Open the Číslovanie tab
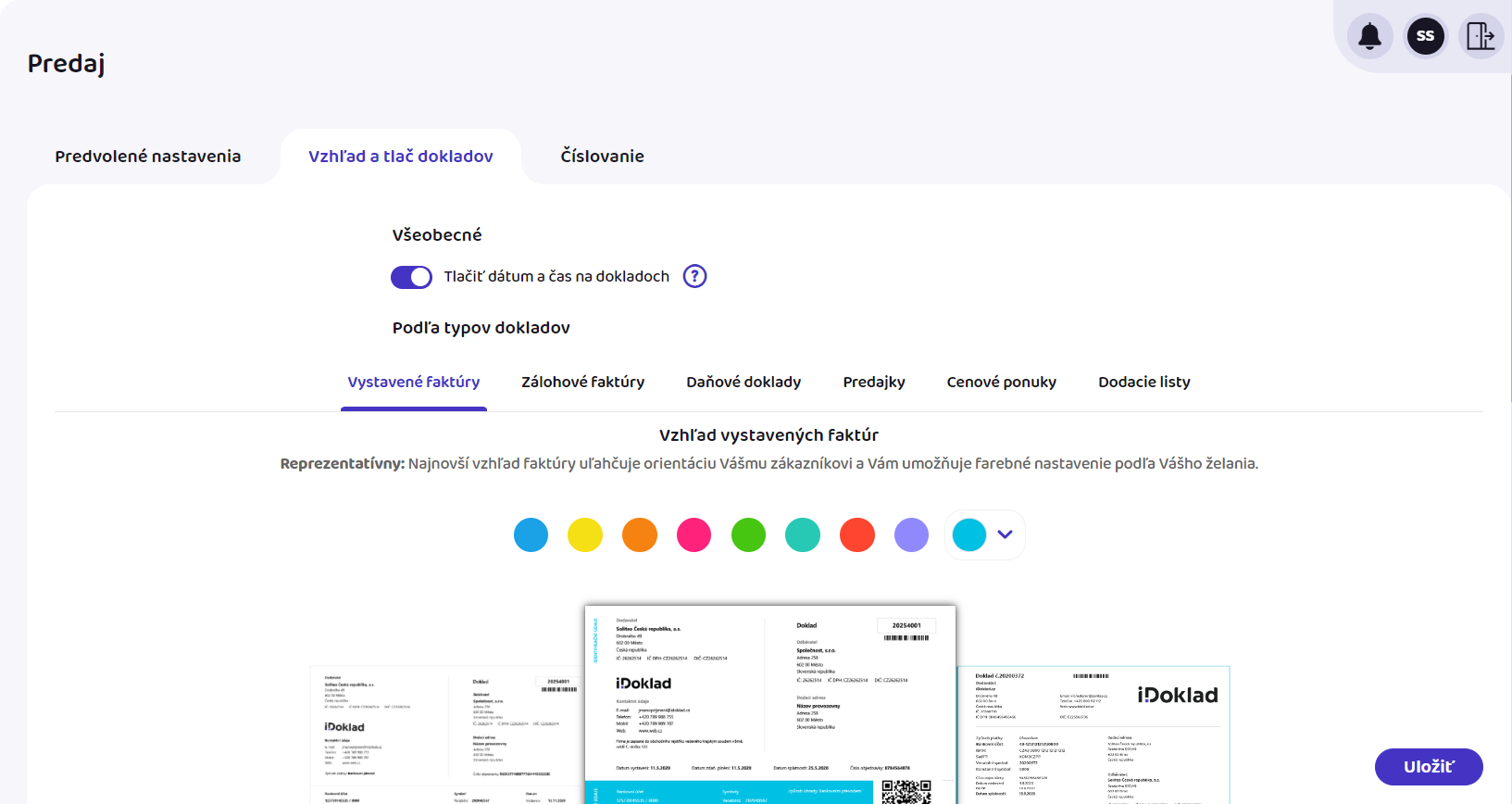The height and width of the screenshot is (804, 1512). pos(602,157)
